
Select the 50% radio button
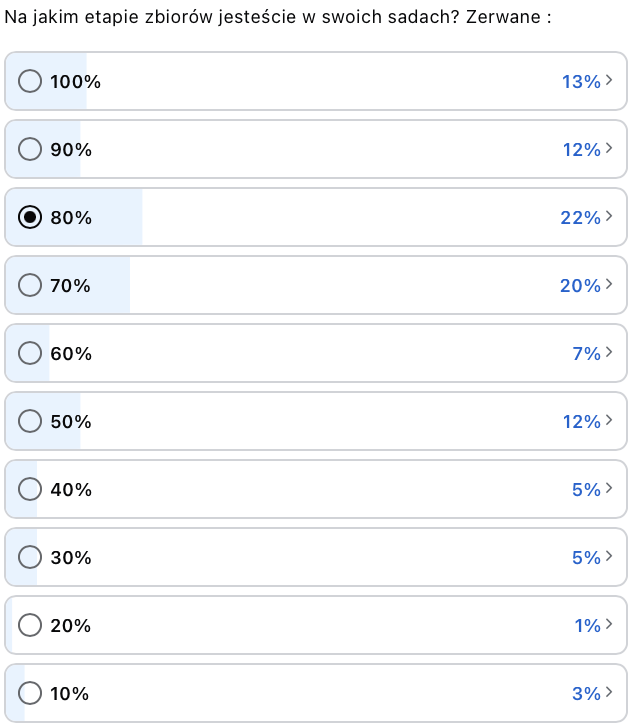point(30,421)
